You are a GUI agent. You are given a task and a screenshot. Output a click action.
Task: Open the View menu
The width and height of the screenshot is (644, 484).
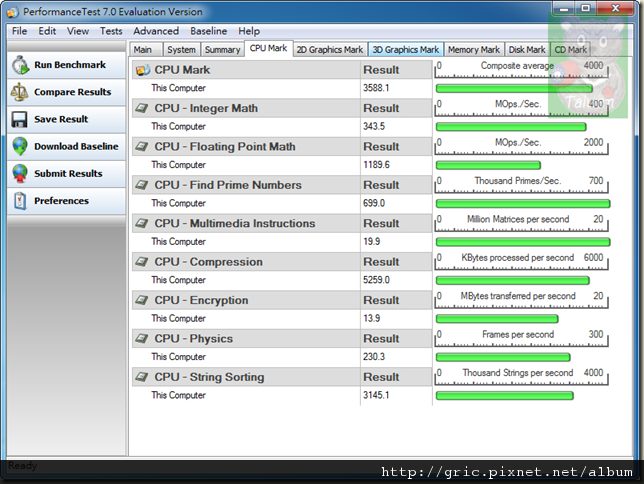coord(78,31)
